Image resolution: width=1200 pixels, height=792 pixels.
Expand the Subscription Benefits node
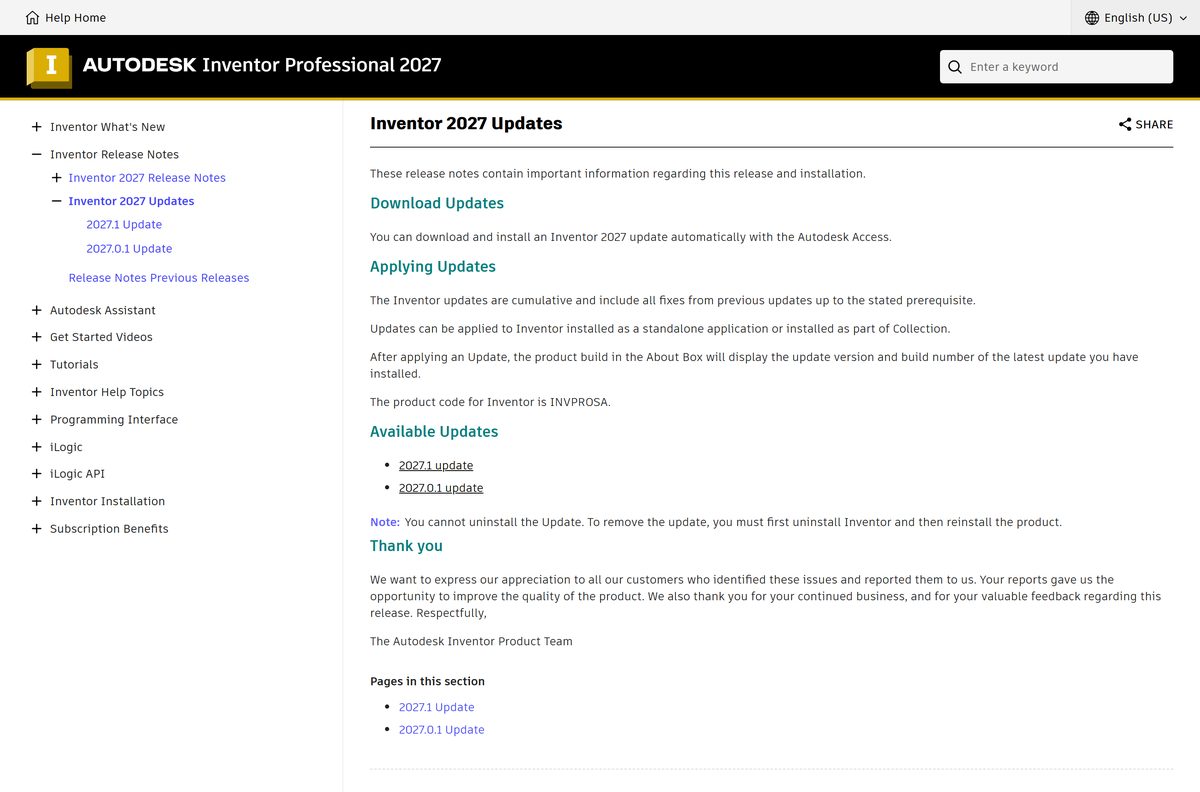[37, 529]
